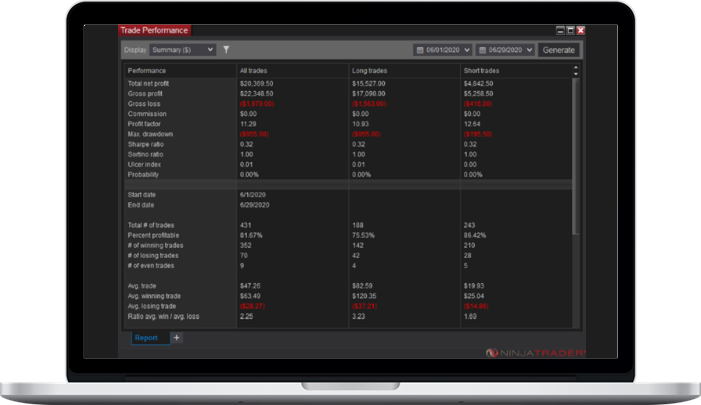Screen dimensions: 701x405
Task: Expand the end date 06/29/2020 picker arrow
Action: point(531,50)
